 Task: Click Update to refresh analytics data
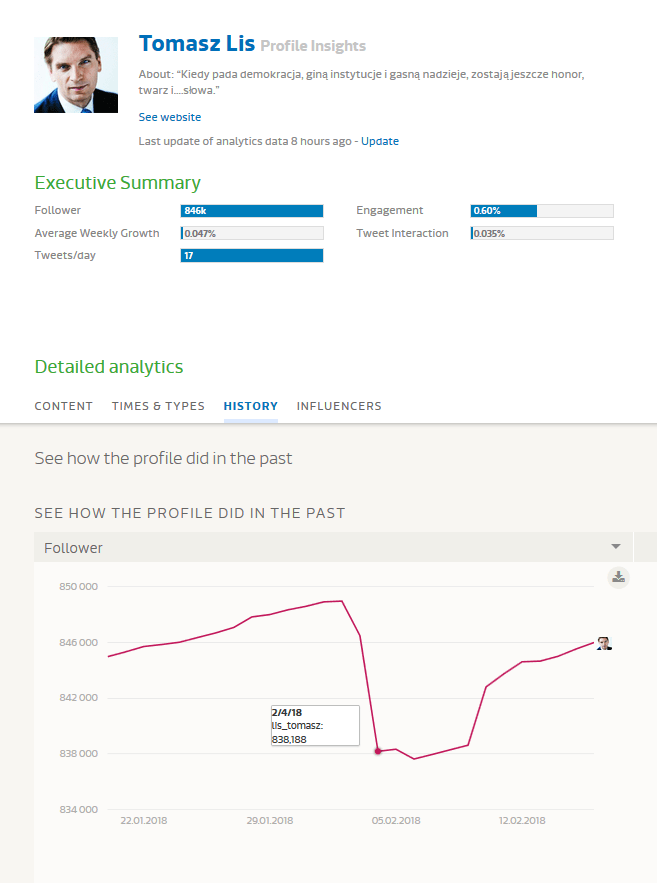(x=380, y=141)
